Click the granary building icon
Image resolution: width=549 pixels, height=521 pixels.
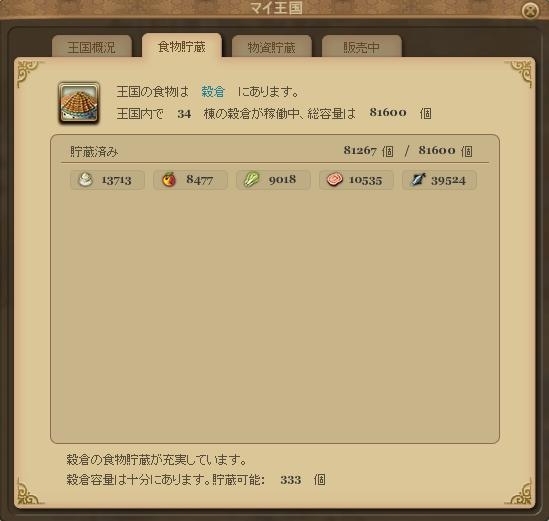pyautogui.click(x=79, y=103)
